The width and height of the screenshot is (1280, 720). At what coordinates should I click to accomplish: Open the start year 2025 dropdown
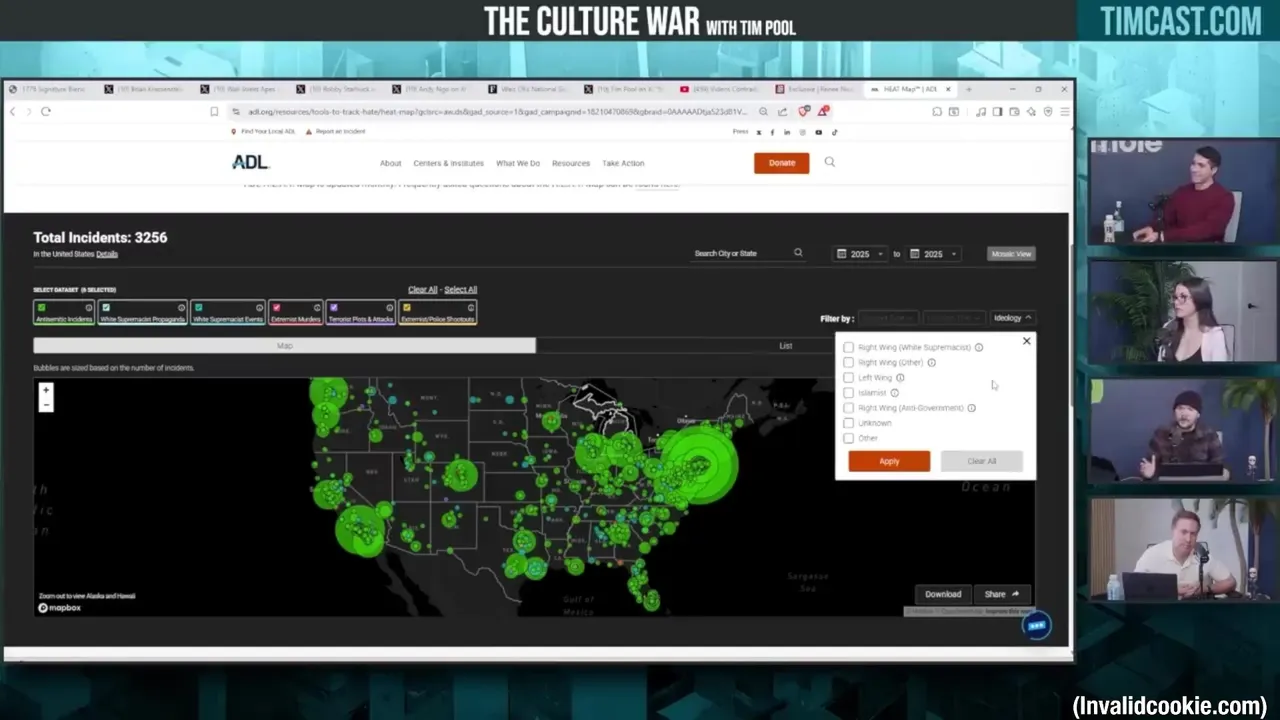coord(860,254)
